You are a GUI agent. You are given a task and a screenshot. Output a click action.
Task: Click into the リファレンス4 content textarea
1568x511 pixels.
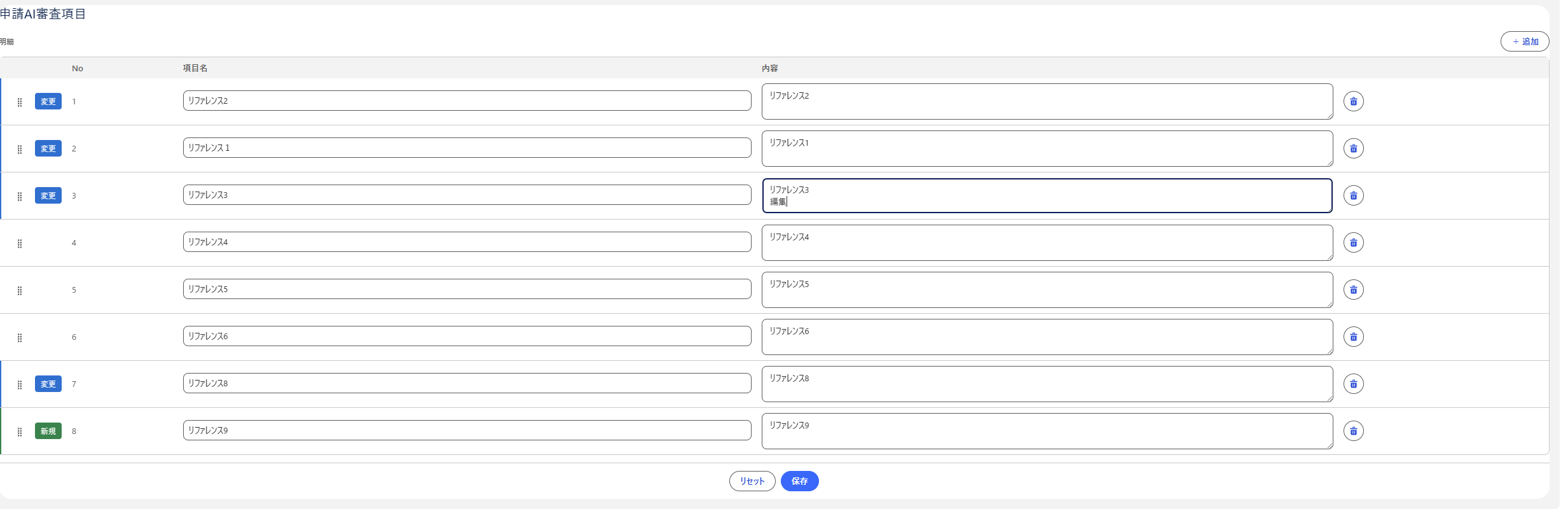(x=1047, y=242)
